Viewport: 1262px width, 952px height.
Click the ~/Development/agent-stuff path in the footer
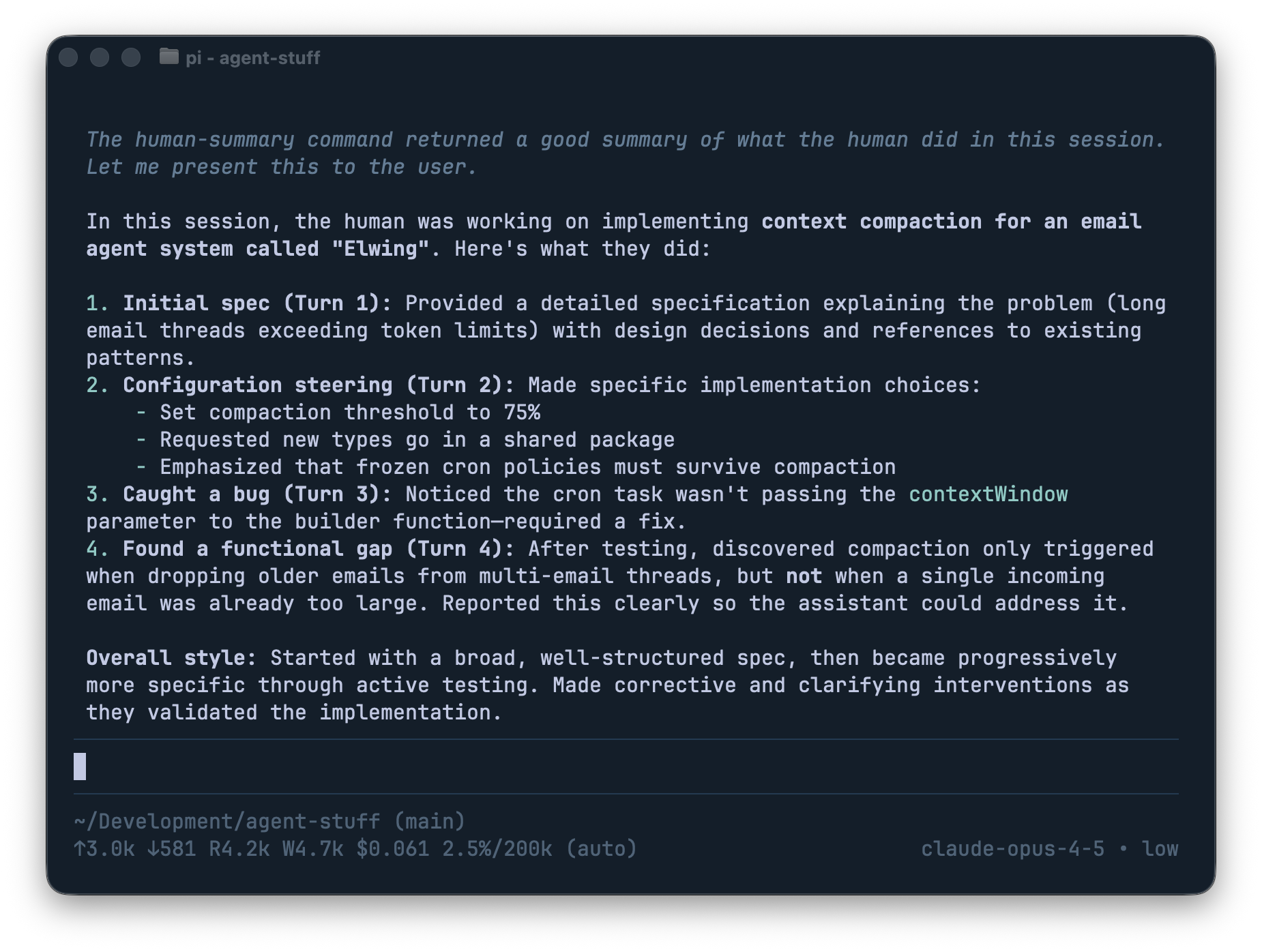click(226, 821)
